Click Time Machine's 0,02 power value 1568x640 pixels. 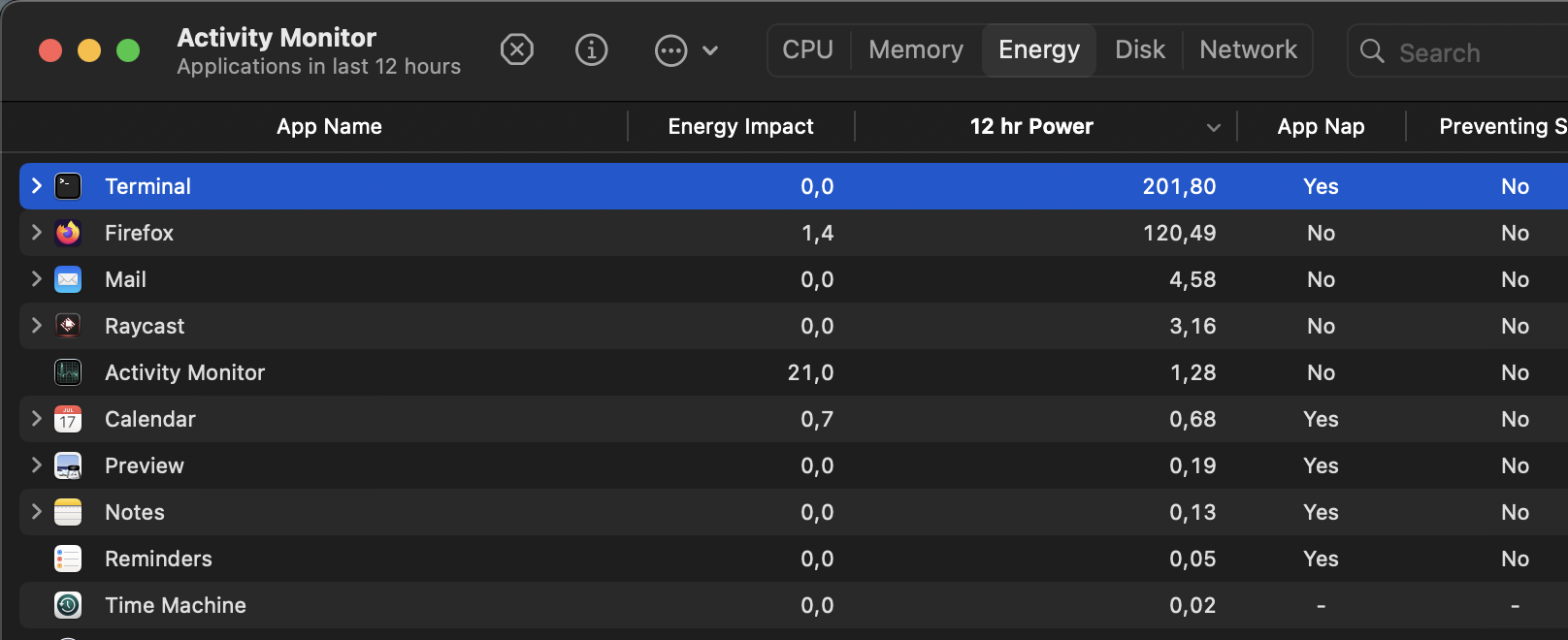click(x=1192, y=605)
